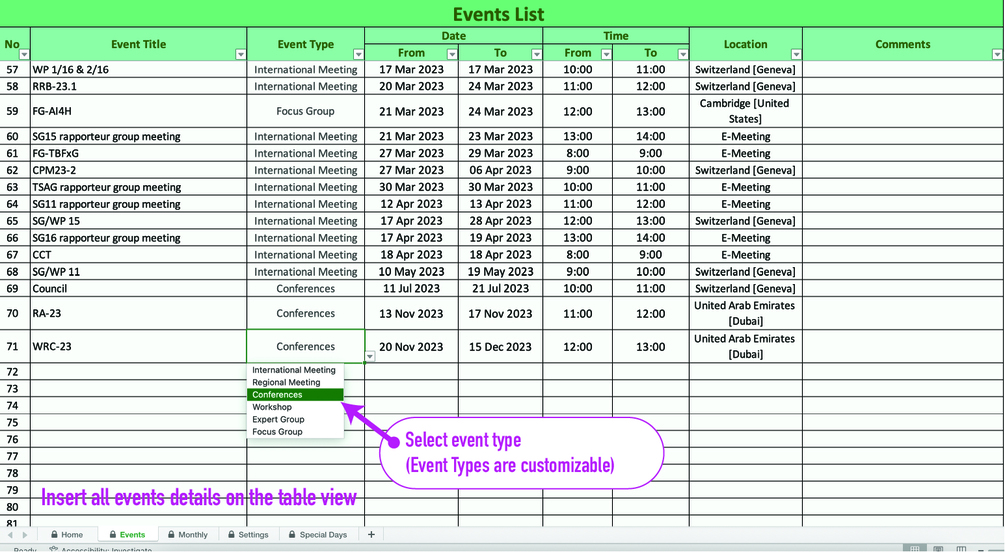Open the No column filter dropdown
This screenshot has height=552, width=1005.
pos(24,54)
